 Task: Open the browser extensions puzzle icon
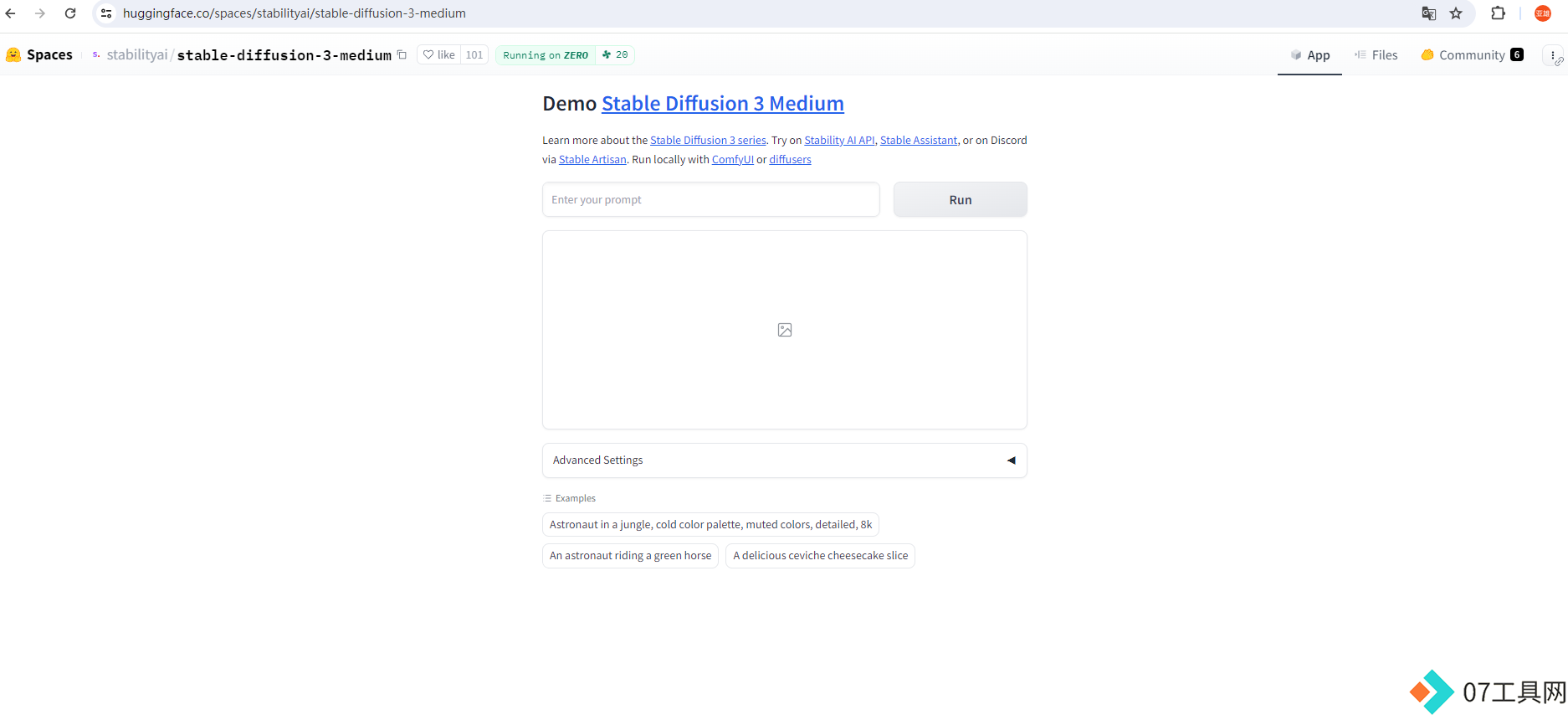[x=1498, y=13]
